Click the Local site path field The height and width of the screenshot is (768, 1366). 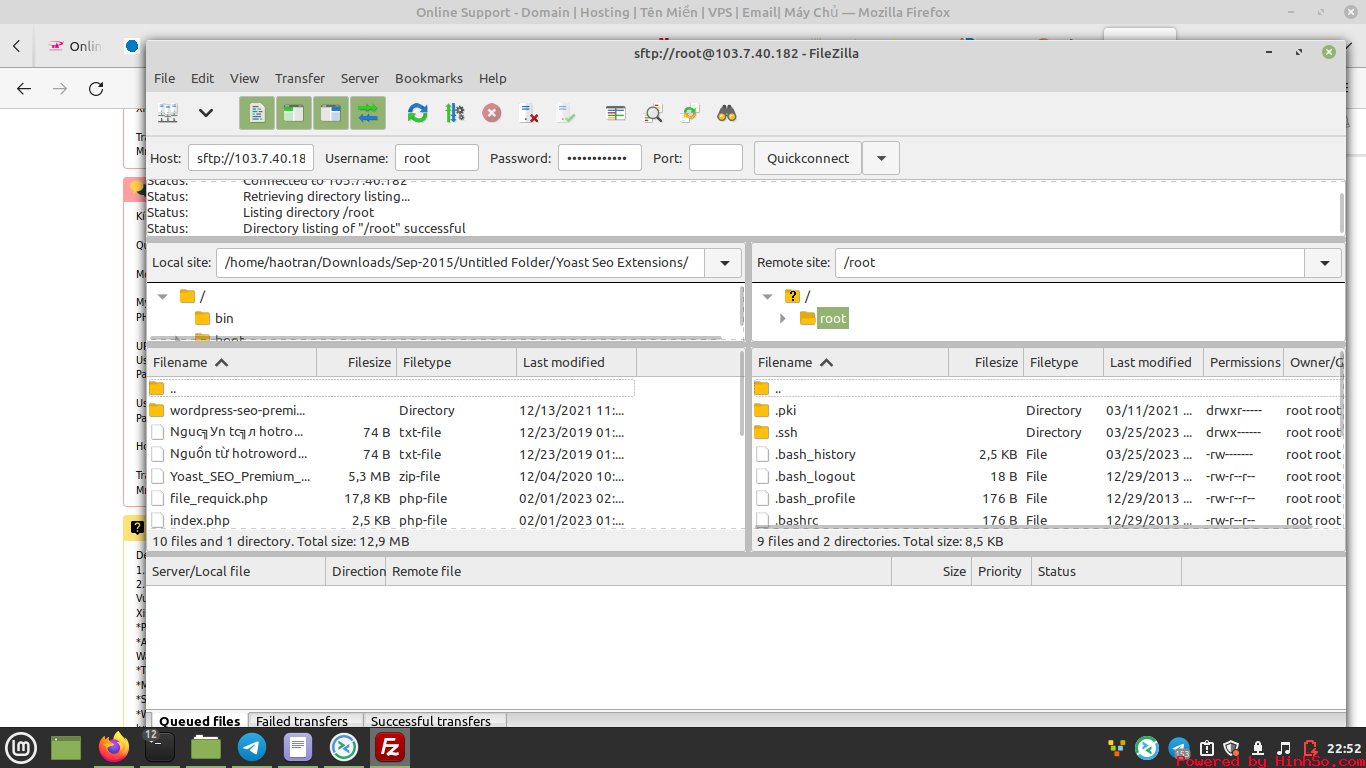tap(460, 263)
